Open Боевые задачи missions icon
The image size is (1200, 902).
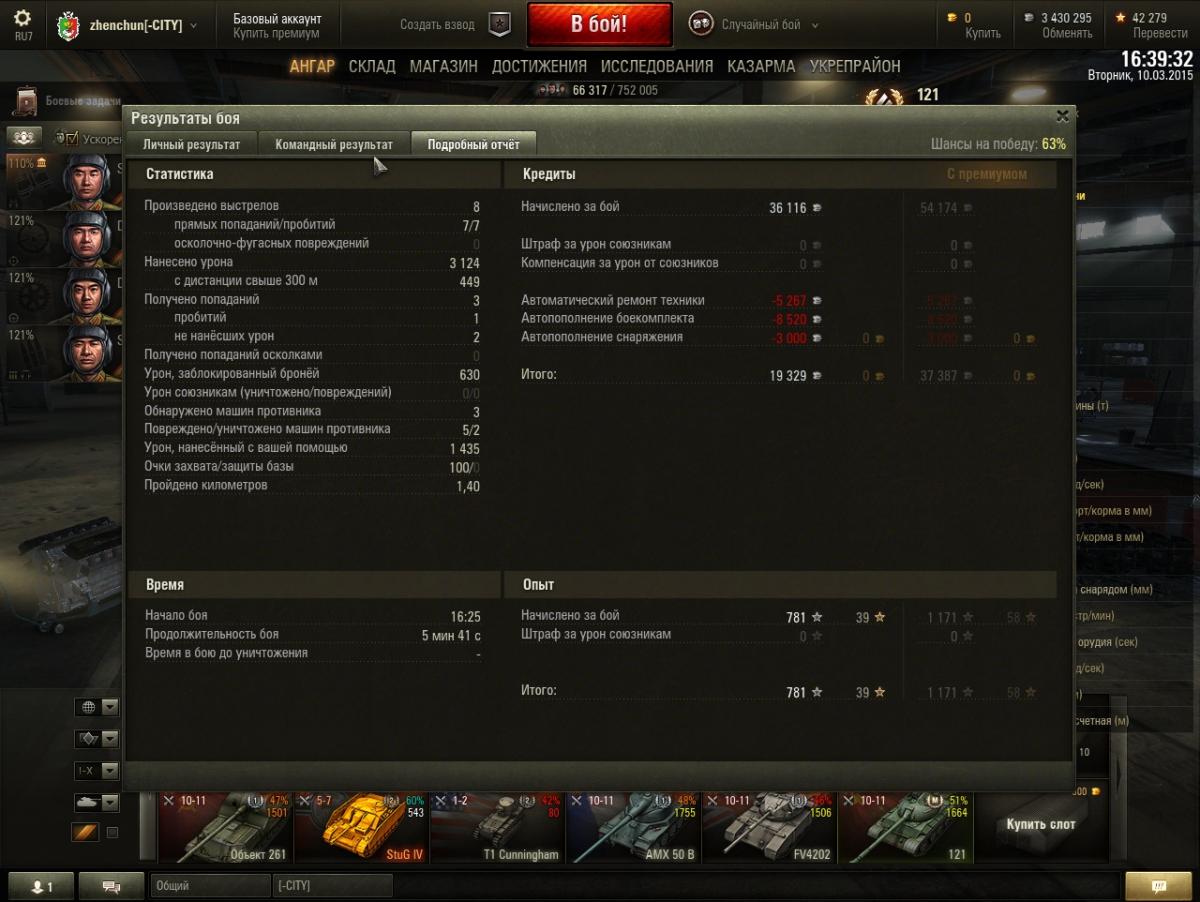[x=26, y=100]
